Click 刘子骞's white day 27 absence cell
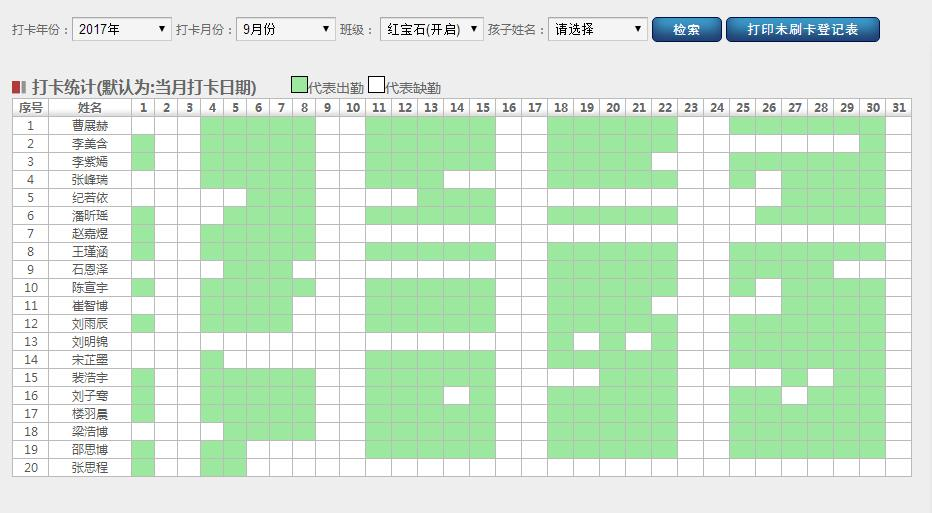Image resolution: width=932 pixels, height=513 pixels. coord(795,395)
